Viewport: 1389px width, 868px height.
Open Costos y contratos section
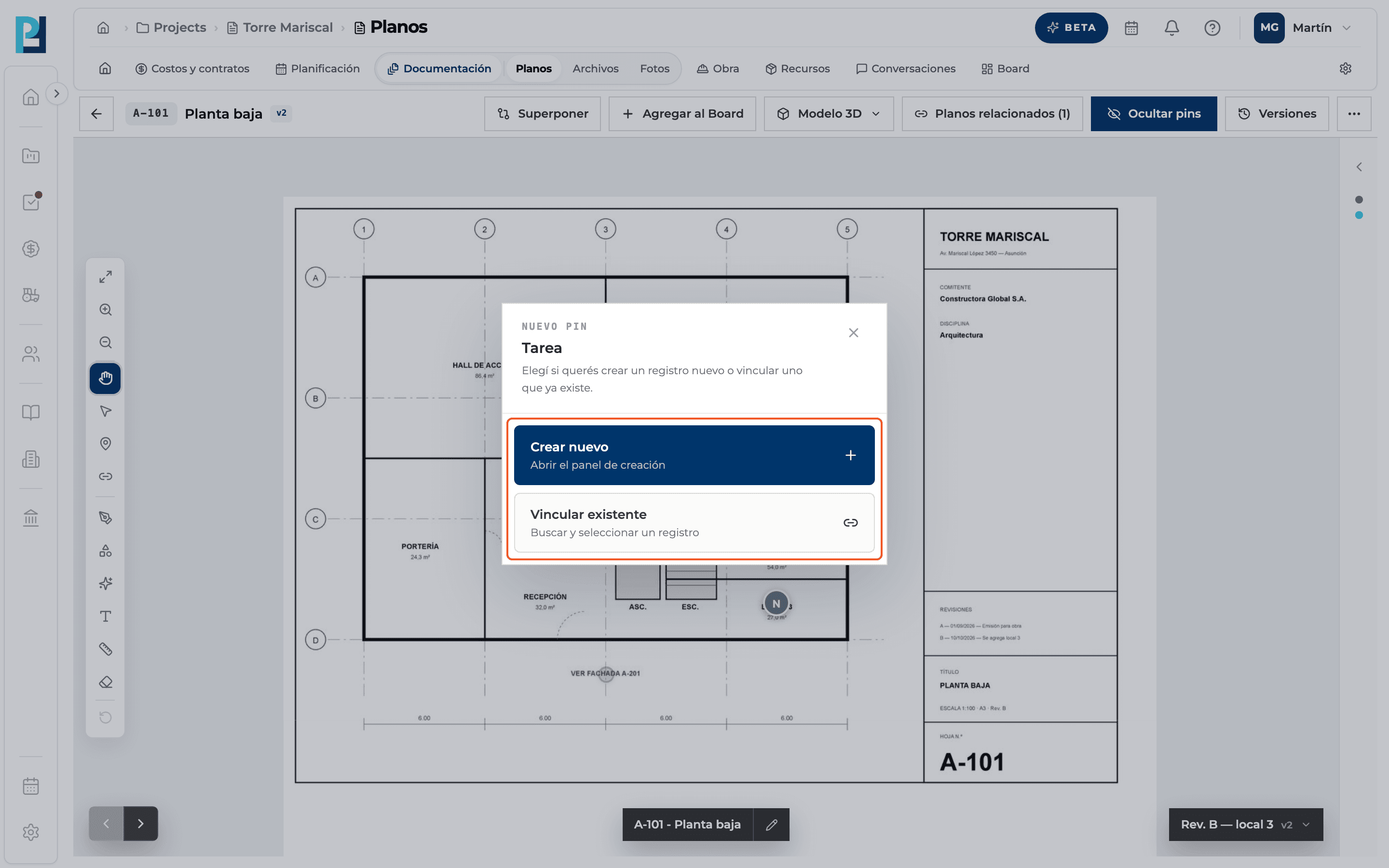click(192, 69)
